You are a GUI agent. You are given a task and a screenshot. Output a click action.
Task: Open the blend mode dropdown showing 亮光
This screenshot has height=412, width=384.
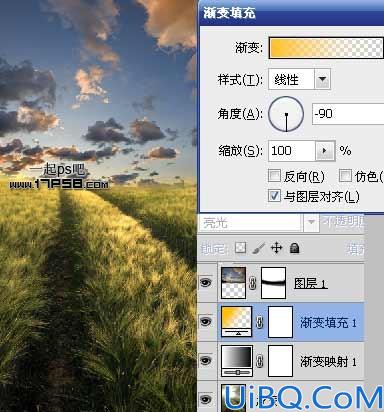click(258, 222)
